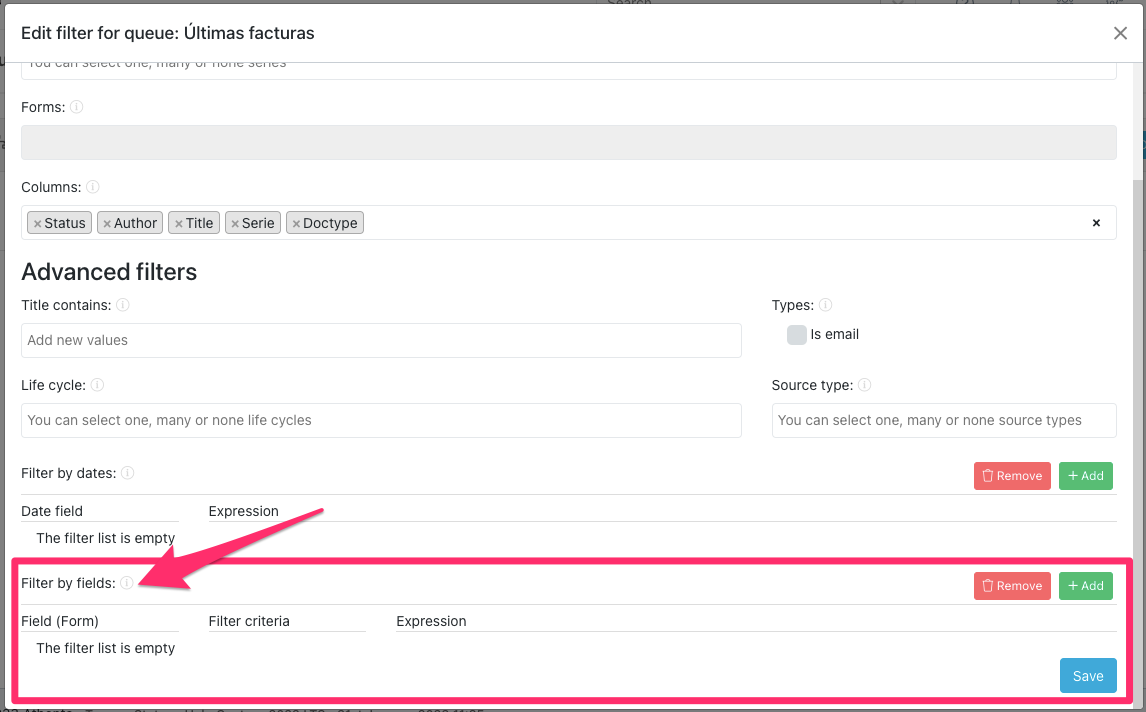Clear all selected columns with the x
1146x712 pixels.
[1096, 223]
